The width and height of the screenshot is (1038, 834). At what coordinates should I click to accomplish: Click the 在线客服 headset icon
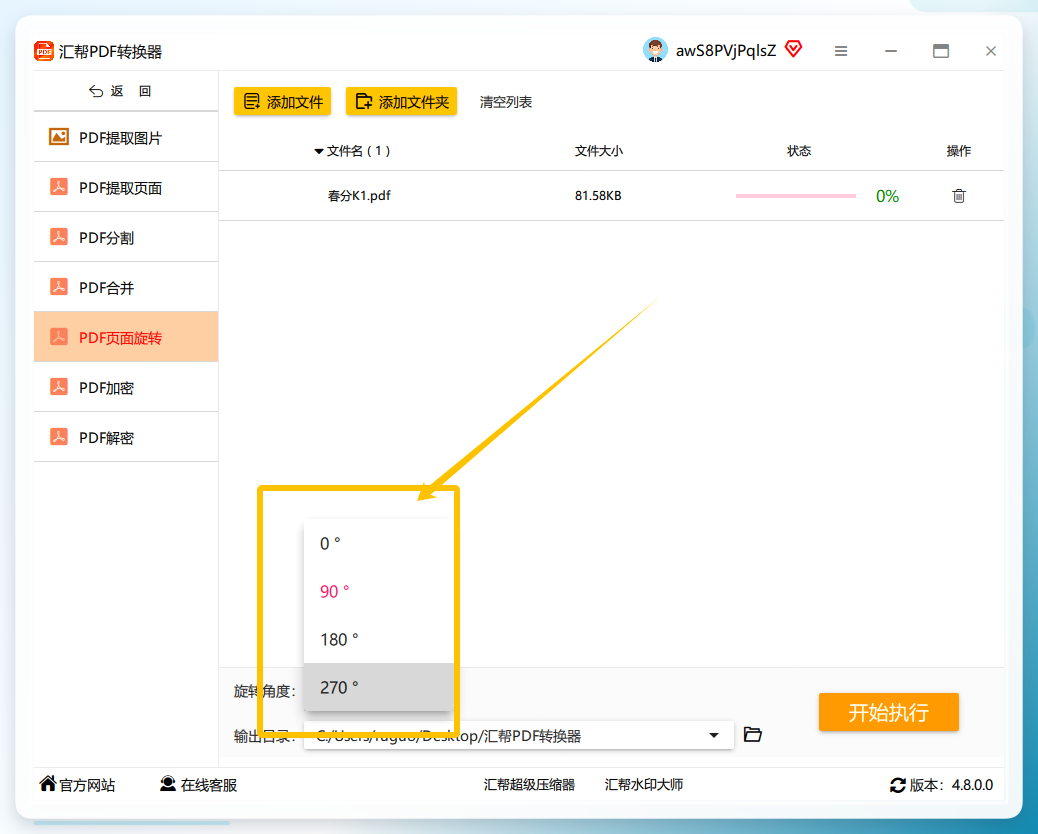168,784
